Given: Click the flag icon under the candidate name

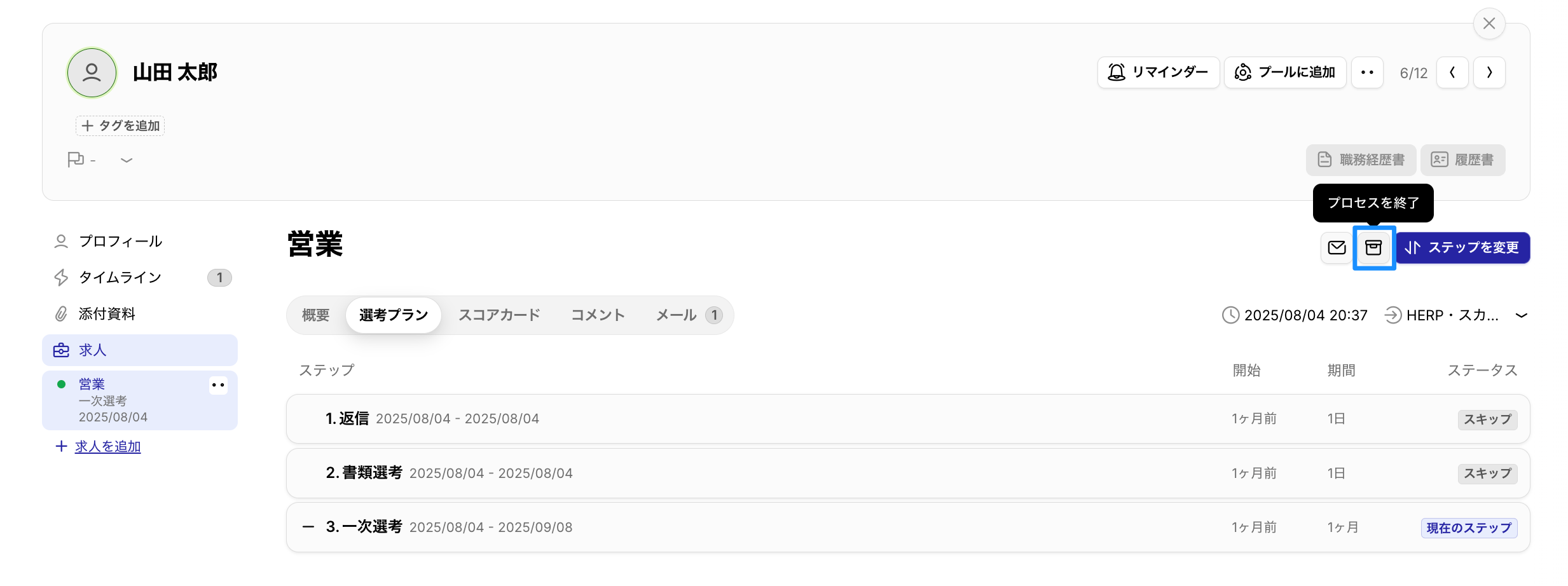Looking at the screenshot, I should pos(76,160).
